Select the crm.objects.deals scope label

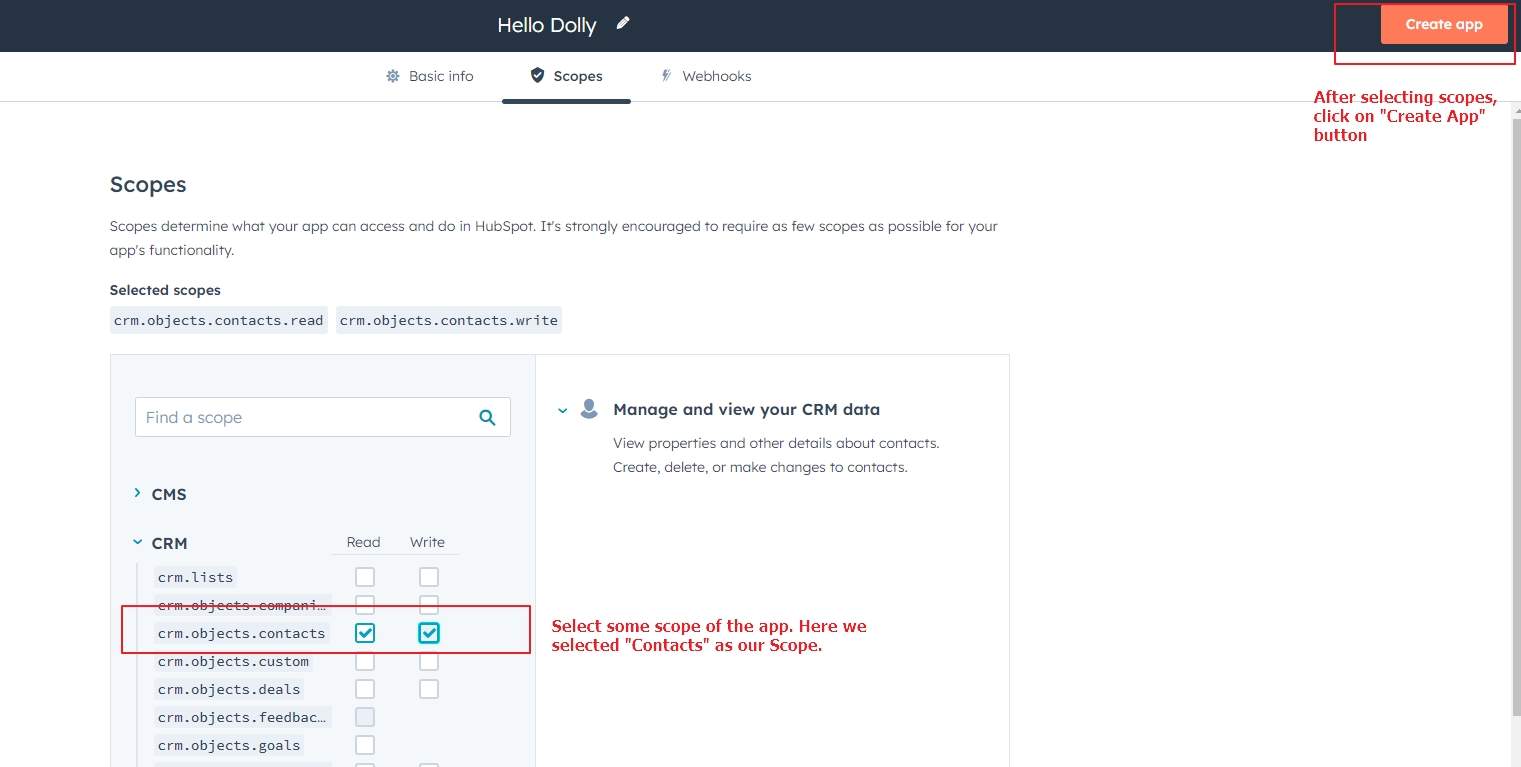[229, 689]
